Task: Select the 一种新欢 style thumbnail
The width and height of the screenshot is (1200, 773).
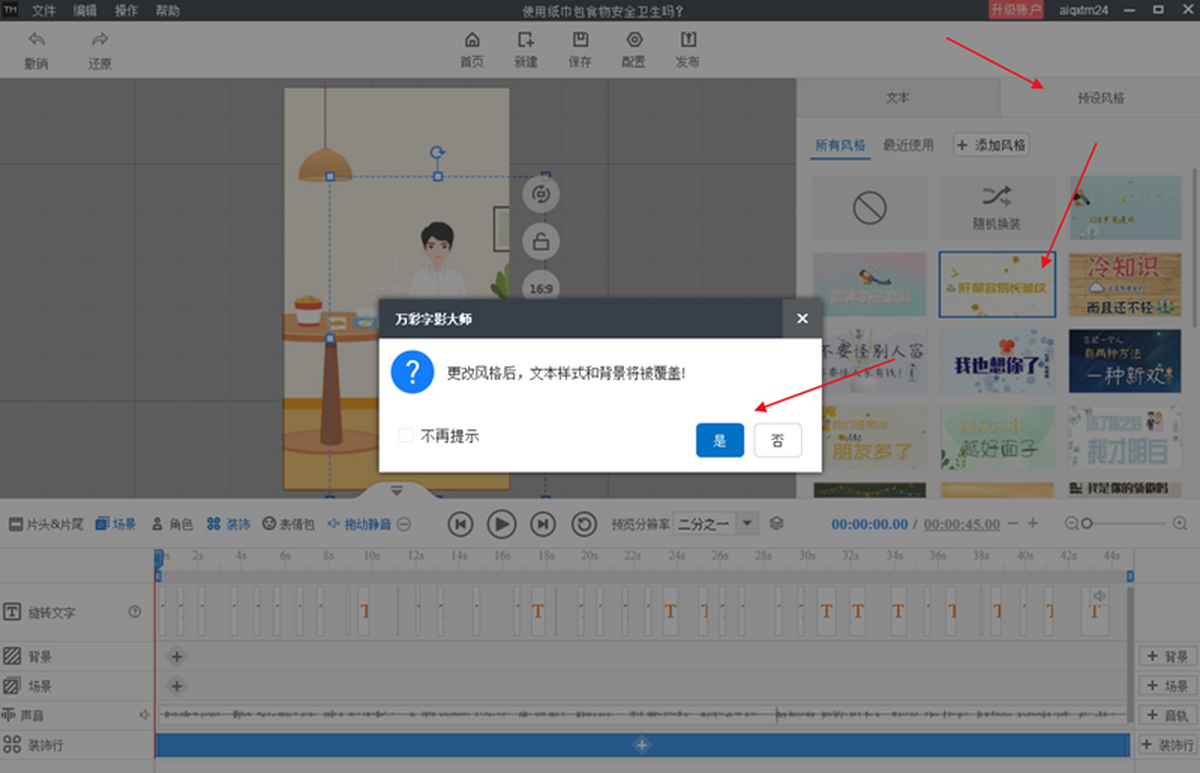Action: click(x=1126, y=361)
